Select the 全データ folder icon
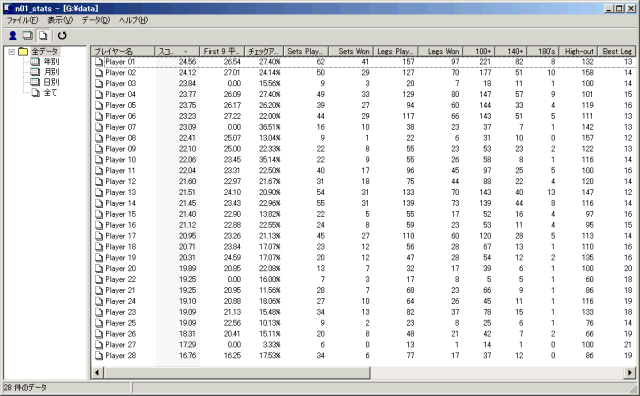 24,51
